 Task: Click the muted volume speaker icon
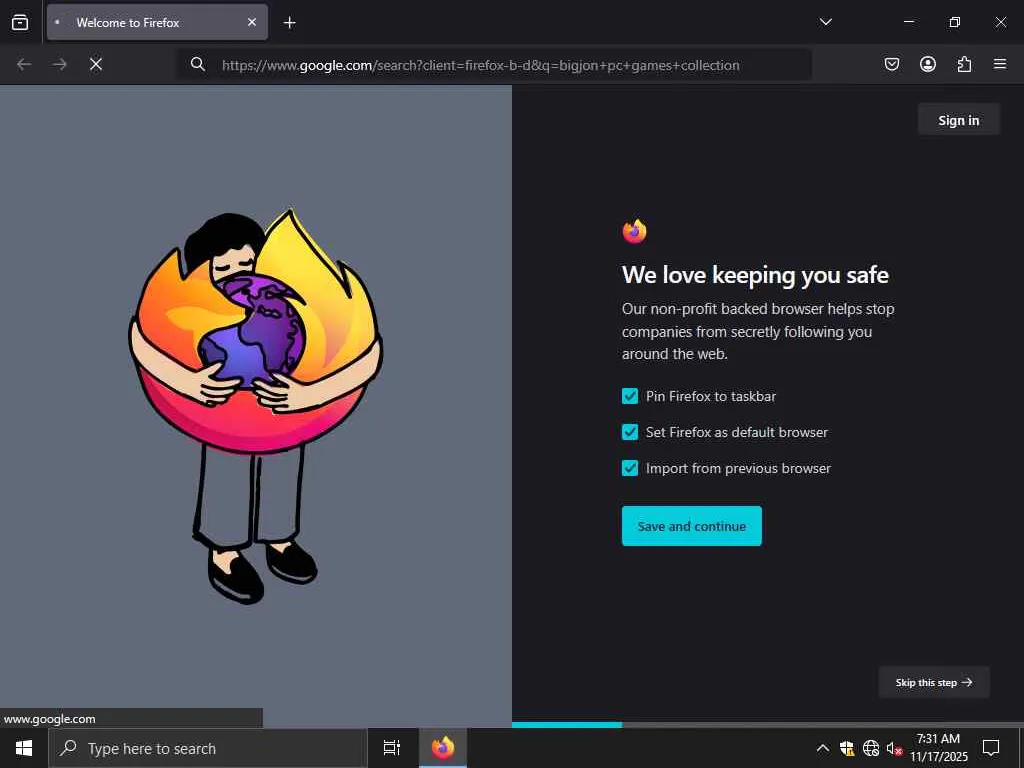click(894, 748)
